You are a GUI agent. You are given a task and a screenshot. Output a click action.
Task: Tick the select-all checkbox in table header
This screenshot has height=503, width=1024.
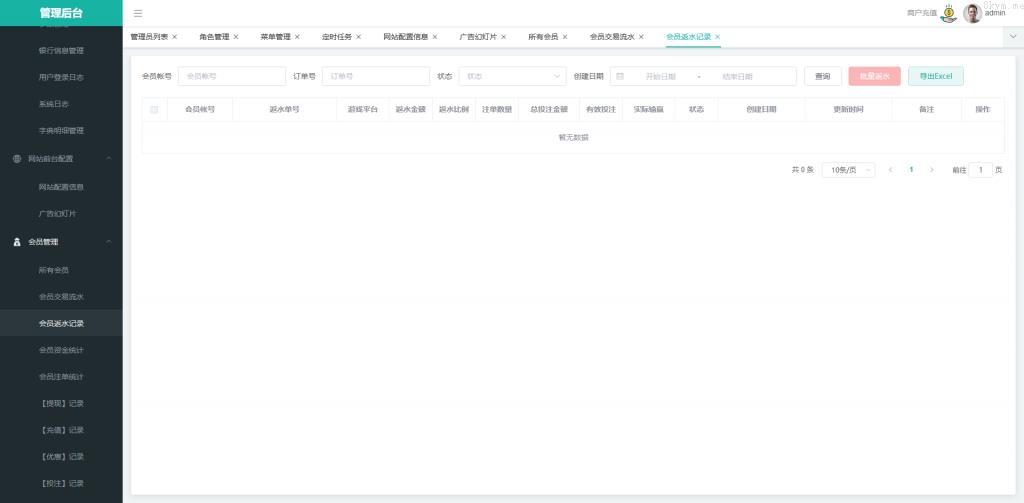click(154, 109)
